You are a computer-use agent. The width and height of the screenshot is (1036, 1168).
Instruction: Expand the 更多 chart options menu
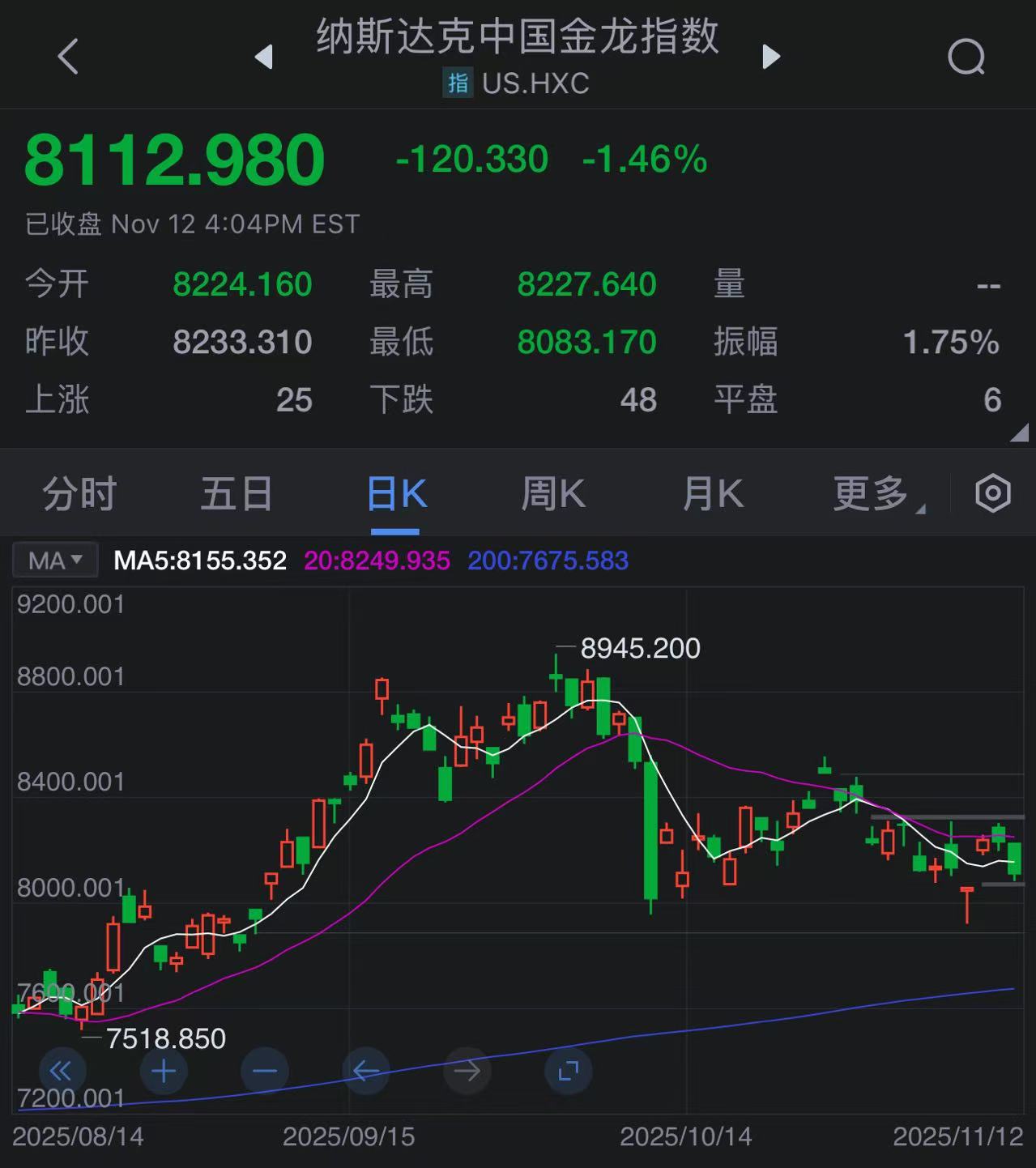[873, 492]
